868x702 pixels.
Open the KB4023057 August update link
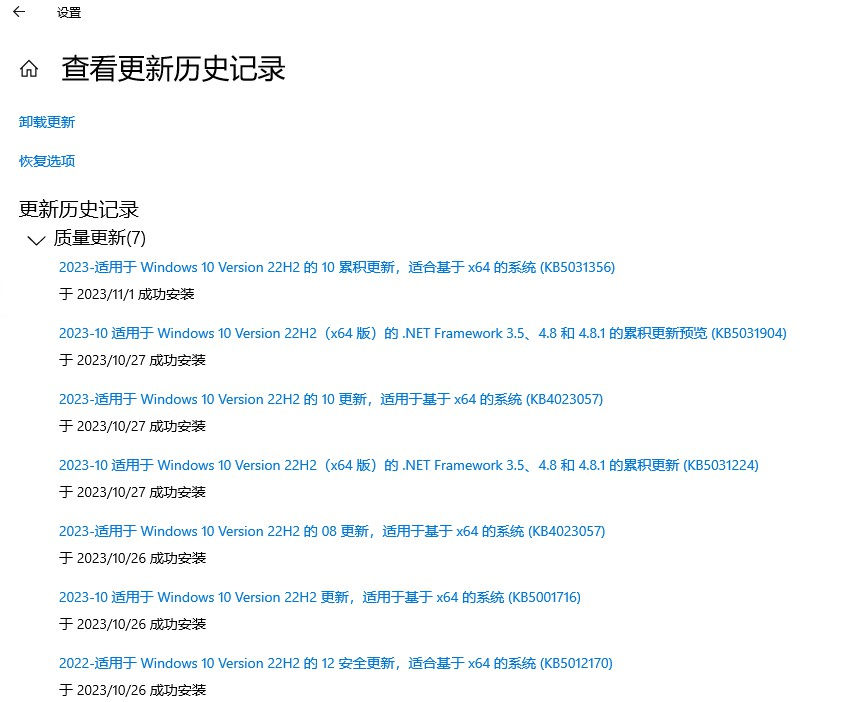[x=331, y=531]
